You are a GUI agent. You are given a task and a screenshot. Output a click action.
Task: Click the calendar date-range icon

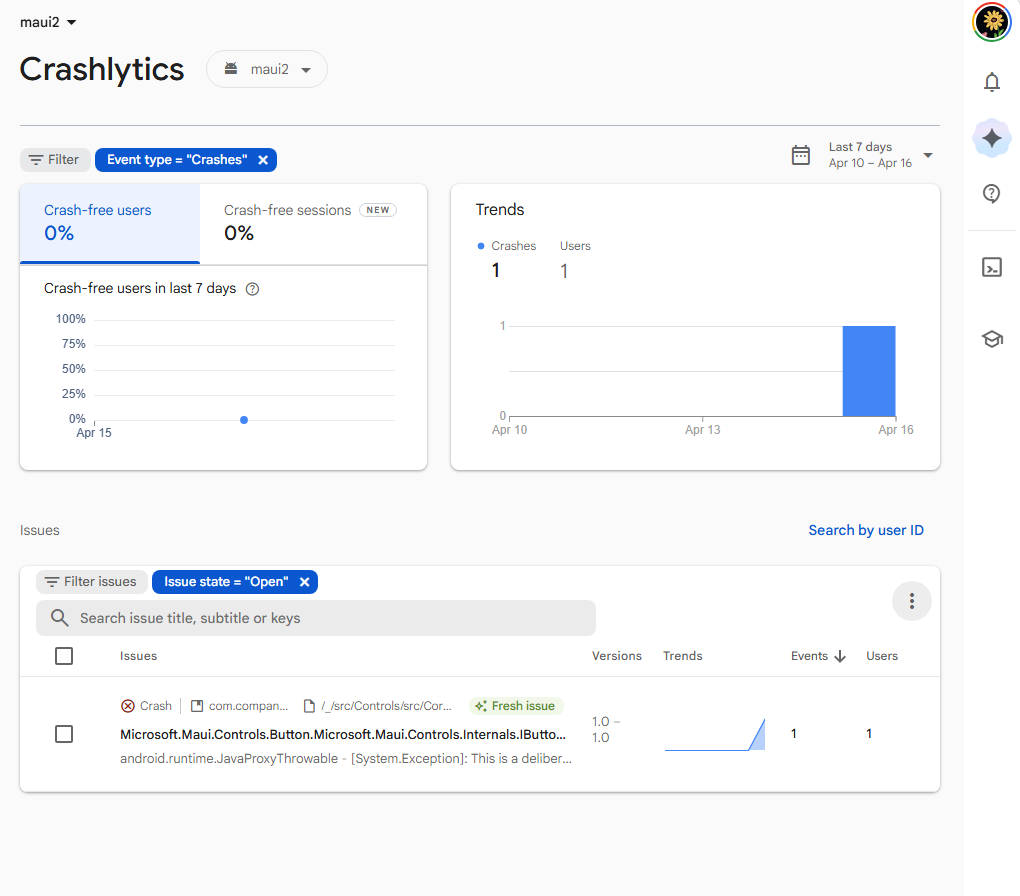[x=800, y=155]
